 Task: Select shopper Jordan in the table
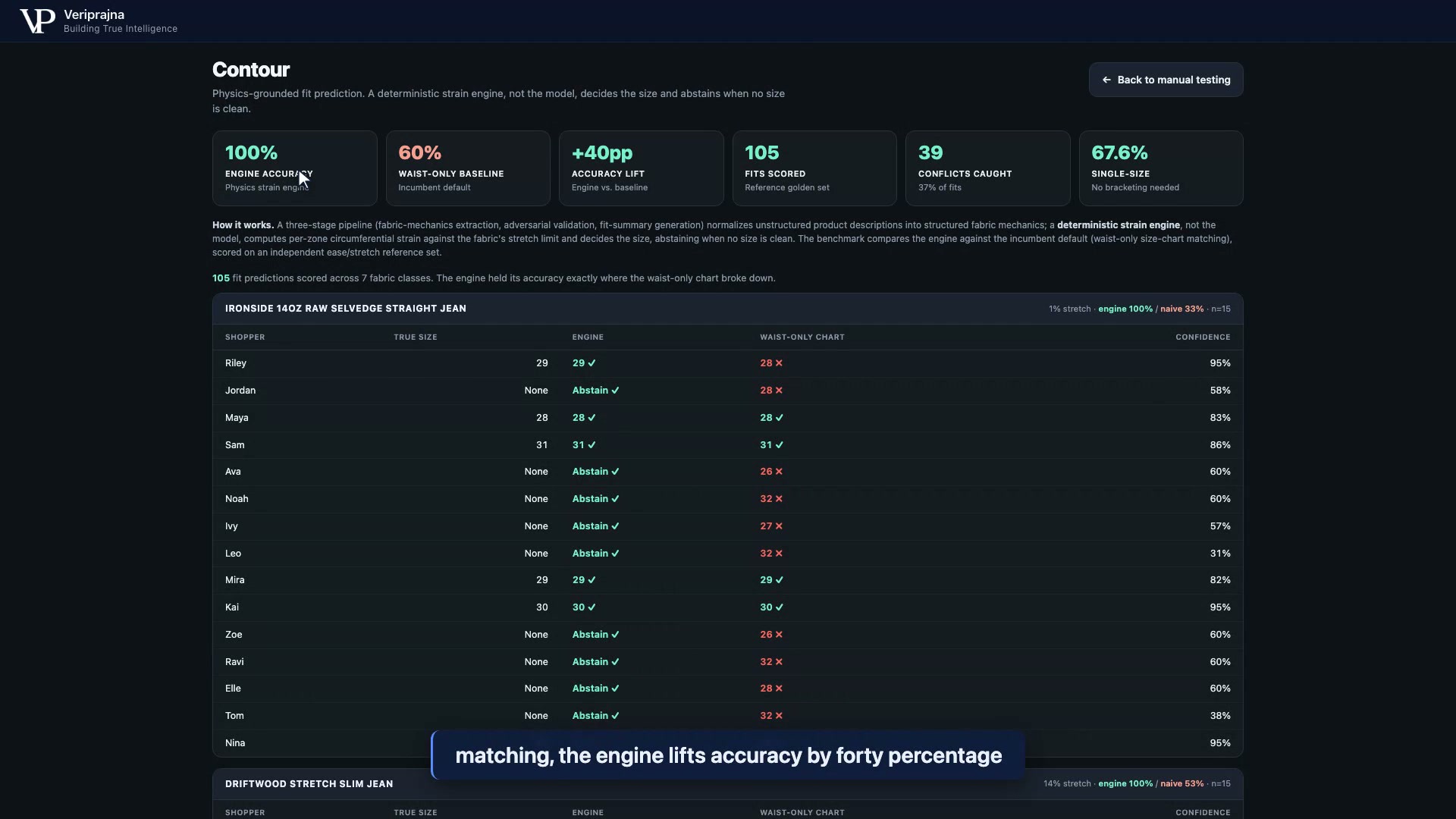240,391
